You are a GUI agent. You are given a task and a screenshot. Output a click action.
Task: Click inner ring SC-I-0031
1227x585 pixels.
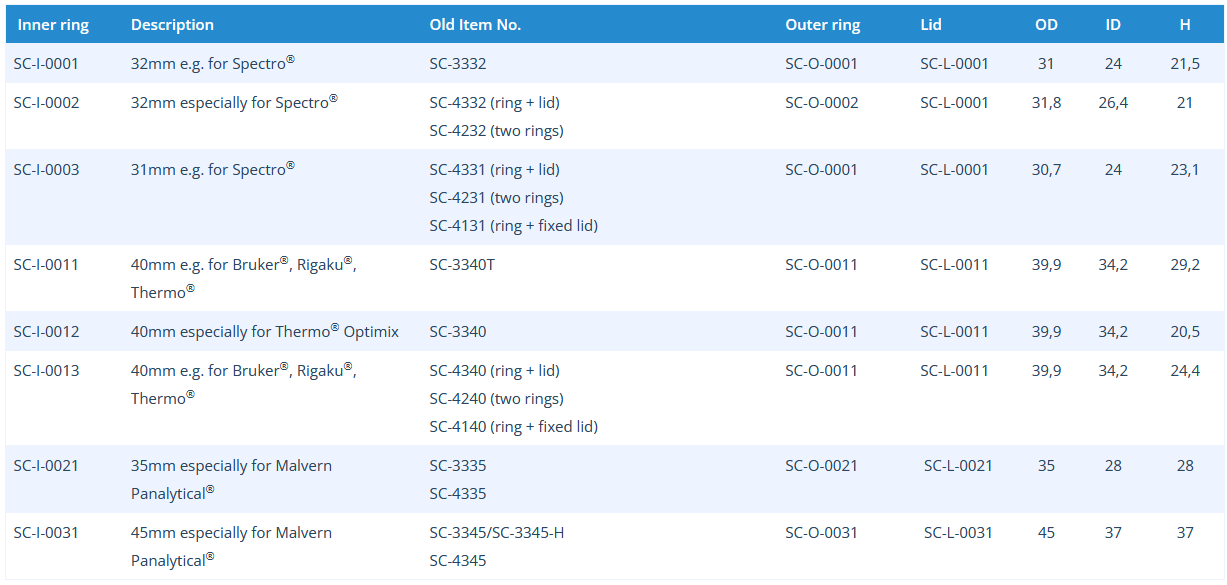[46, 533]
